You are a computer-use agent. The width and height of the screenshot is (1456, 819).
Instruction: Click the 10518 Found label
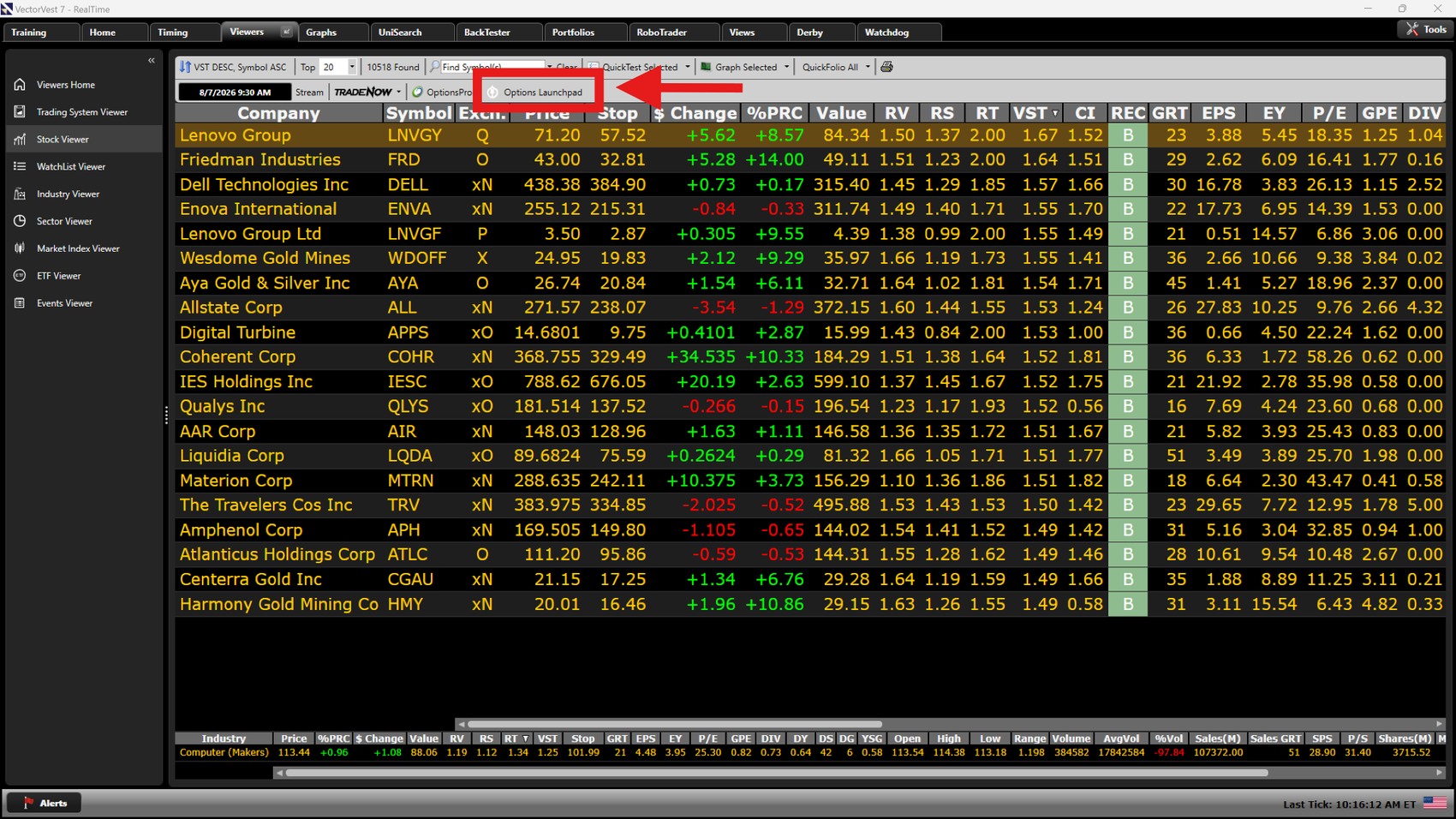click(x=393, y=67)
